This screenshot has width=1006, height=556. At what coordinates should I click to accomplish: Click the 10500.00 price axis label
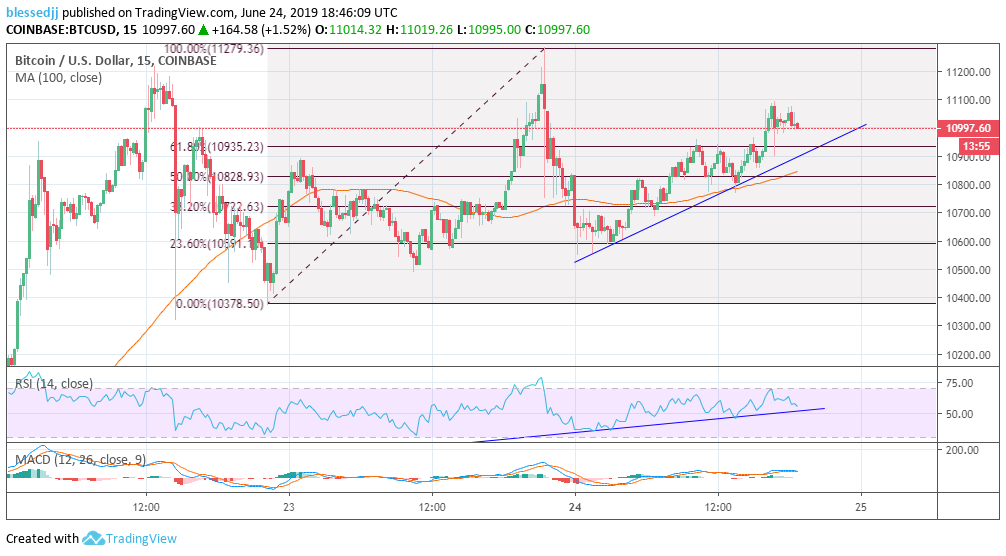pos(968,270)
